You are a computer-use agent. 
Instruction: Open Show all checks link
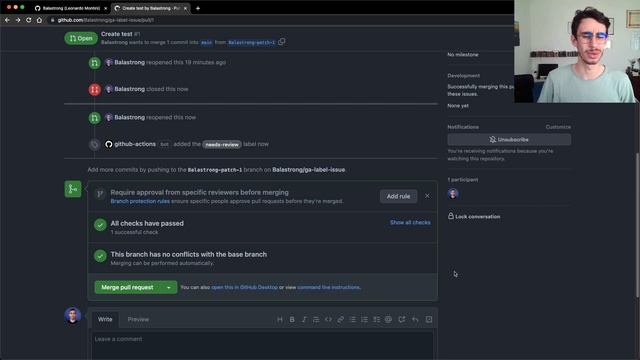pyautogui.click(x=410, y=222)
